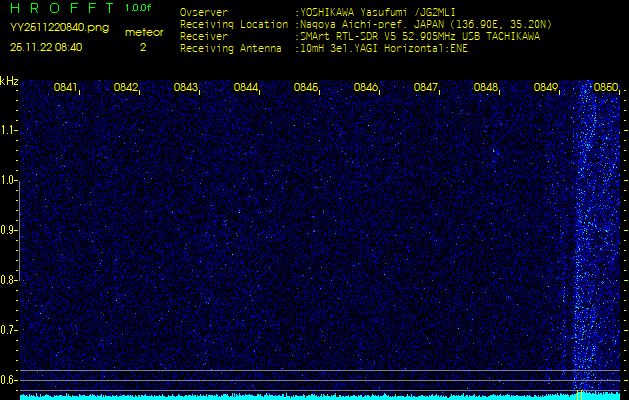Select the 10mH 3el.YAGI Horizontal:ENE text

384,49
